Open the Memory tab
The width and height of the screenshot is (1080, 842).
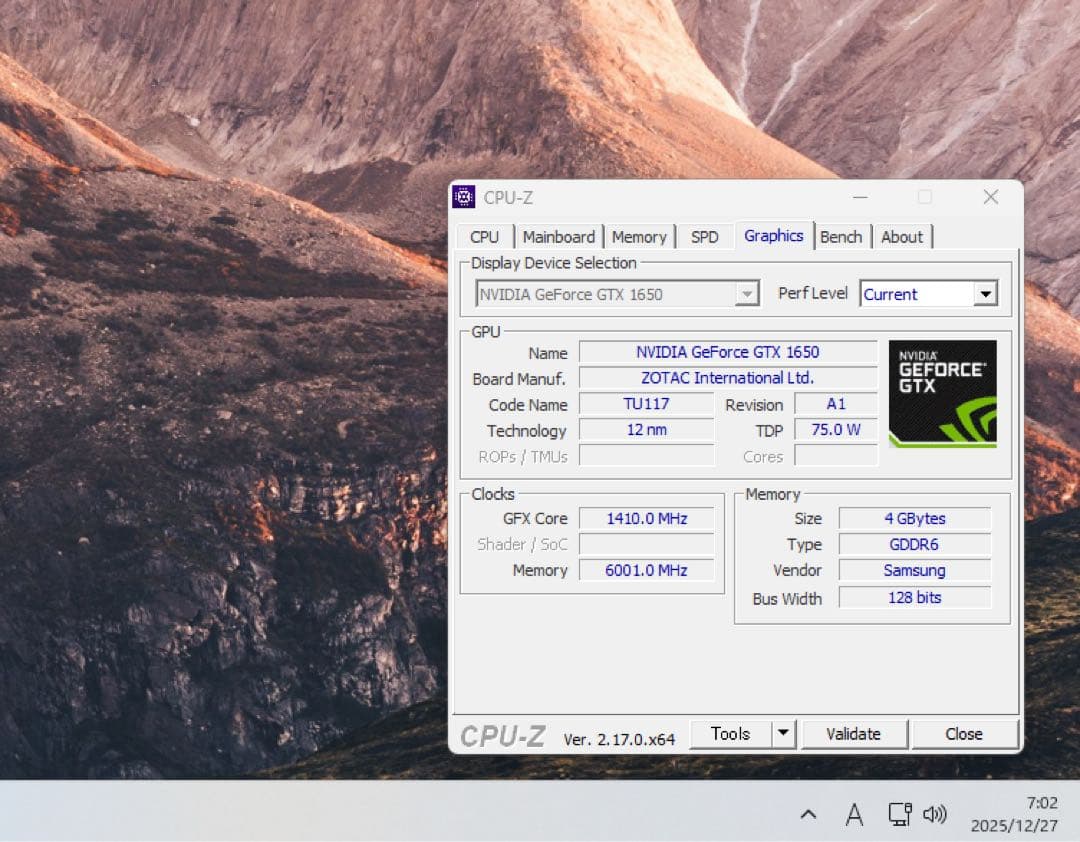(x=639, y=236)
